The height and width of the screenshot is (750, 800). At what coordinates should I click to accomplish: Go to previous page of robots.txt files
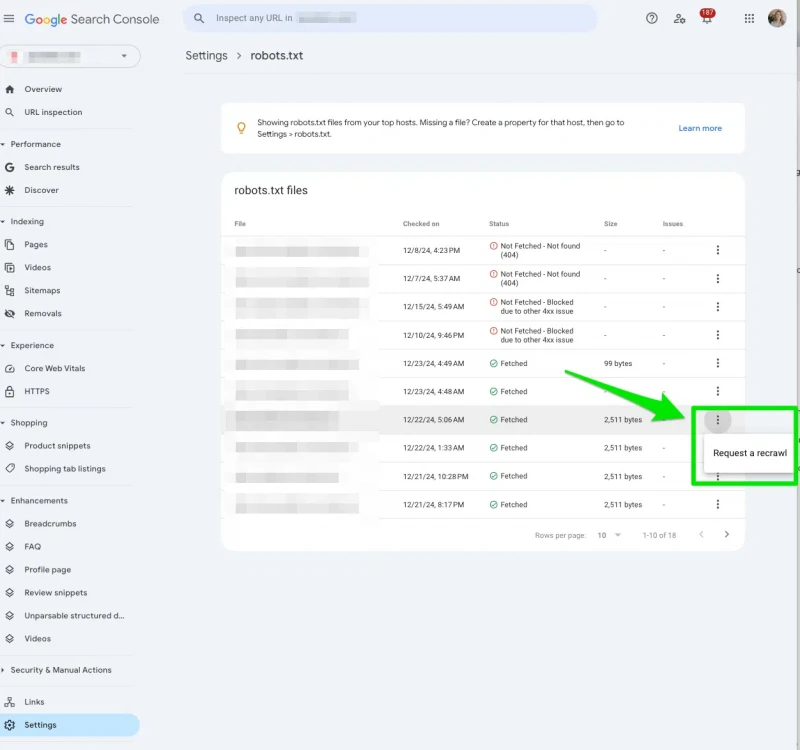pos(701,535)
